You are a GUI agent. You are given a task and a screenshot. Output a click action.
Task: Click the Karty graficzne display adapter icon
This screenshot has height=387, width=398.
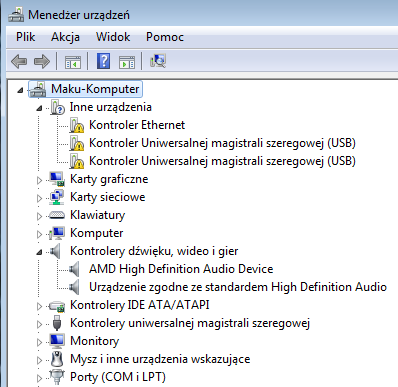57,179
